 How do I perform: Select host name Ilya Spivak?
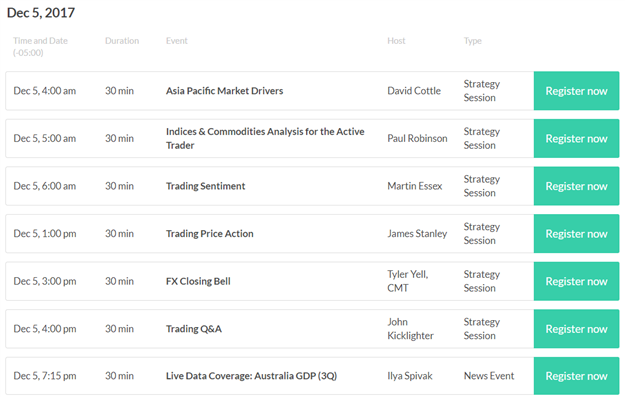coord(410,376)
